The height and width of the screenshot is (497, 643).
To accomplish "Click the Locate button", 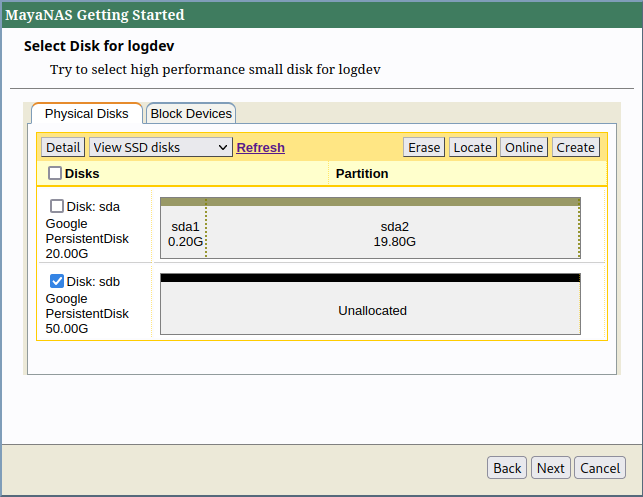I will pos(472,147).
